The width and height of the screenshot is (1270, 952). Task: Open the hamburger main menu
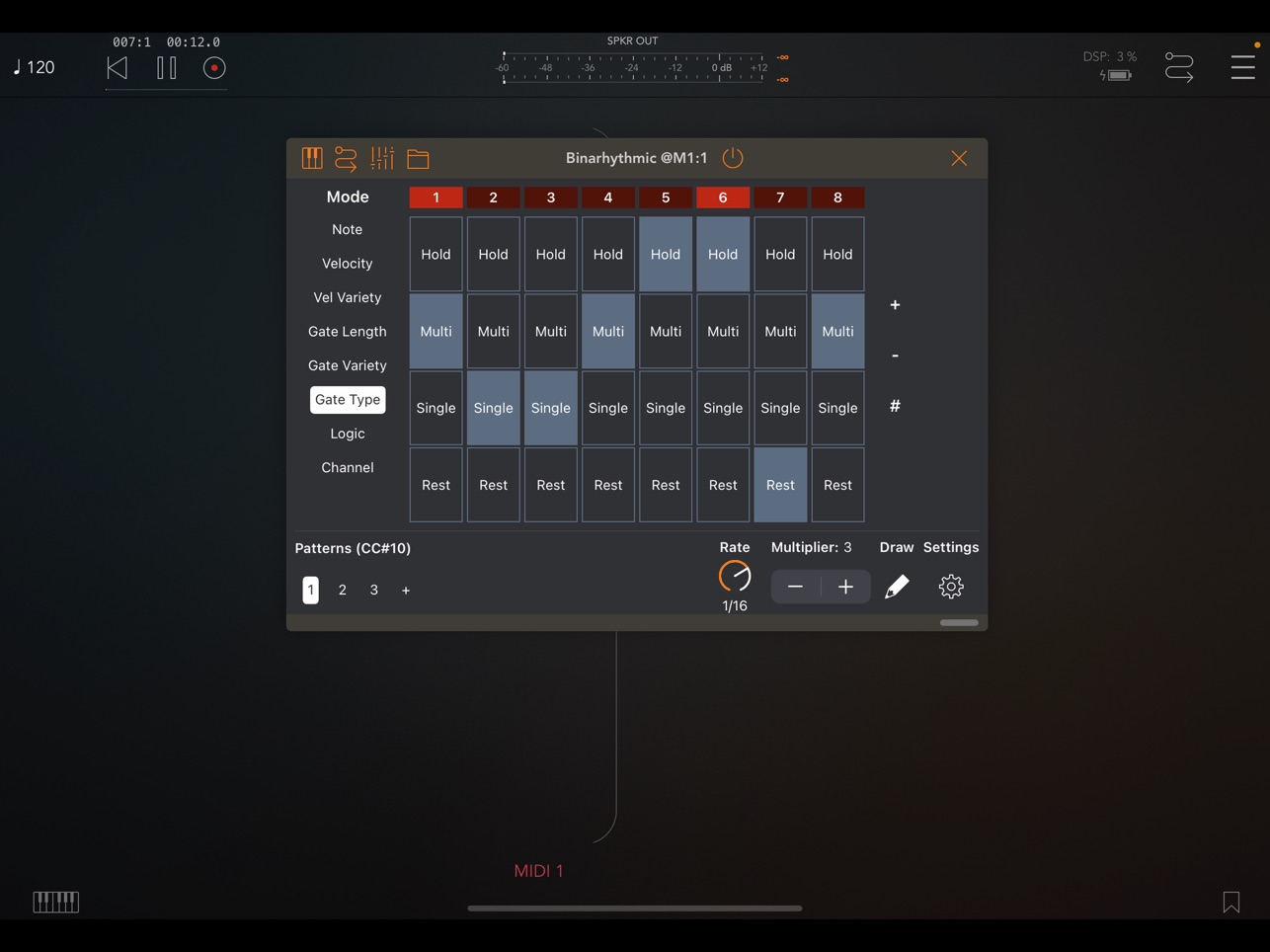(1243, 67)
